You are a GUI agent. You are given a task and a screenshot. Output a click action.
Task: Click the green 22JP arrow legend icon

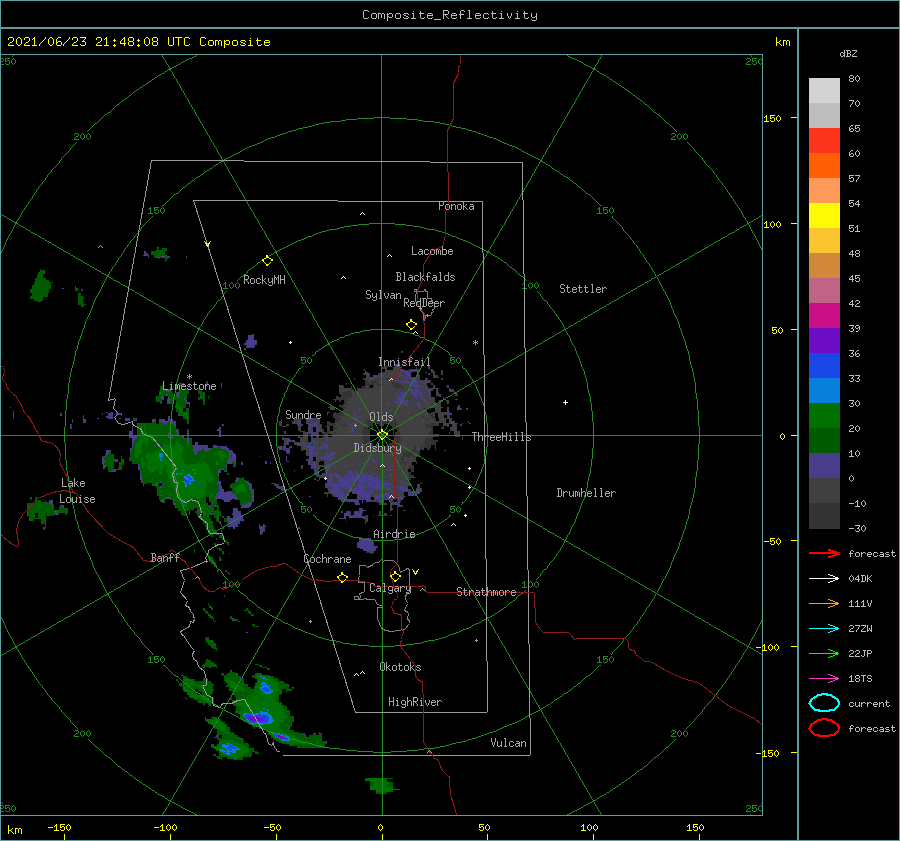coord(824,653)
